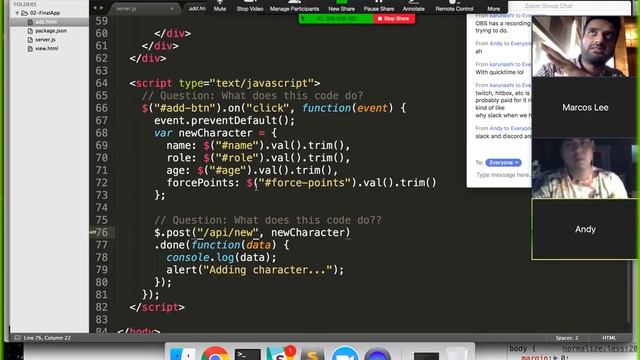This screenshot has width=640, height=360.
Task: Click the package.json file icon
Action: coord(30,31)
